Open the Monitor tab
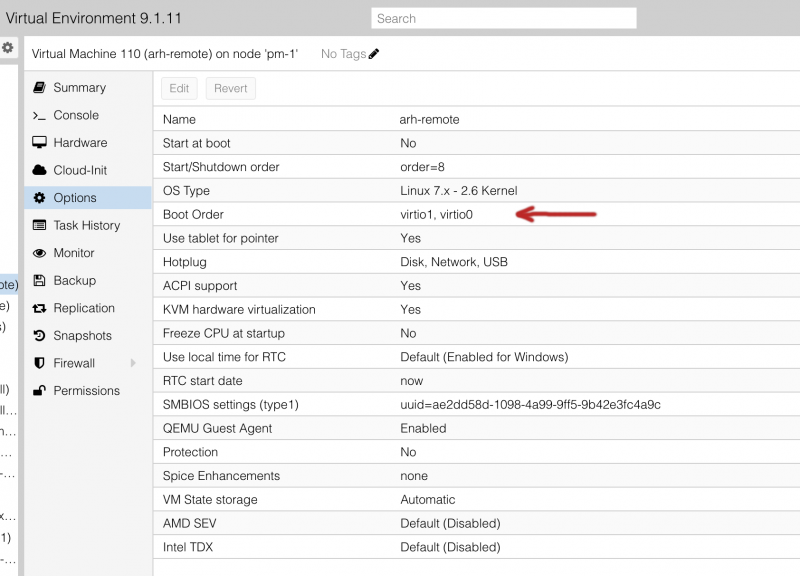The height and width of the screenshot is (576, 800). click(88, 253)
